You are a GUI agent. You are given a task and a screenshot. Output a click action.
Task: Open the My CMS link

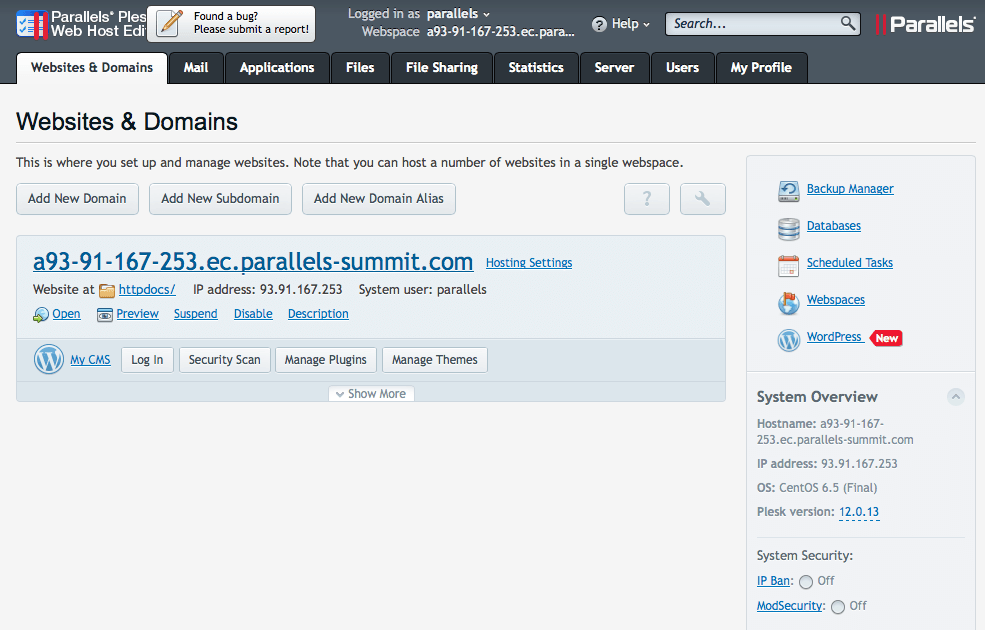click(x=90, y=360)
